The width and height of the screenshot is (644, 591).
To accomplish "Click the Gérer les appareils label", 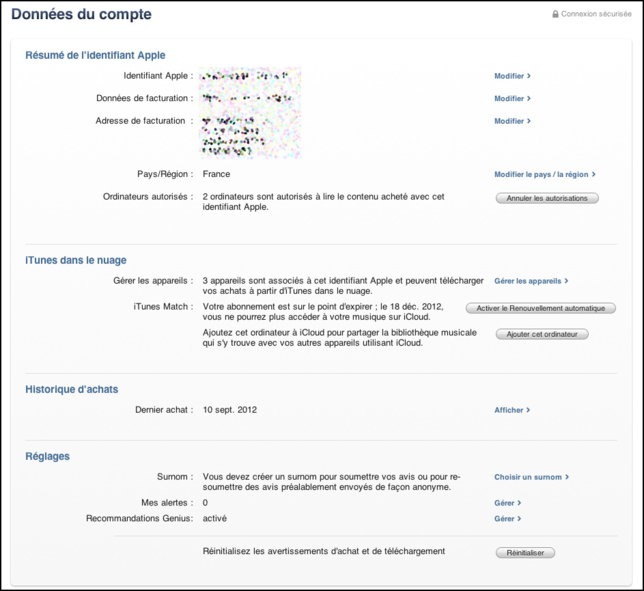I will pyautogui.click(x=153, y=281).
